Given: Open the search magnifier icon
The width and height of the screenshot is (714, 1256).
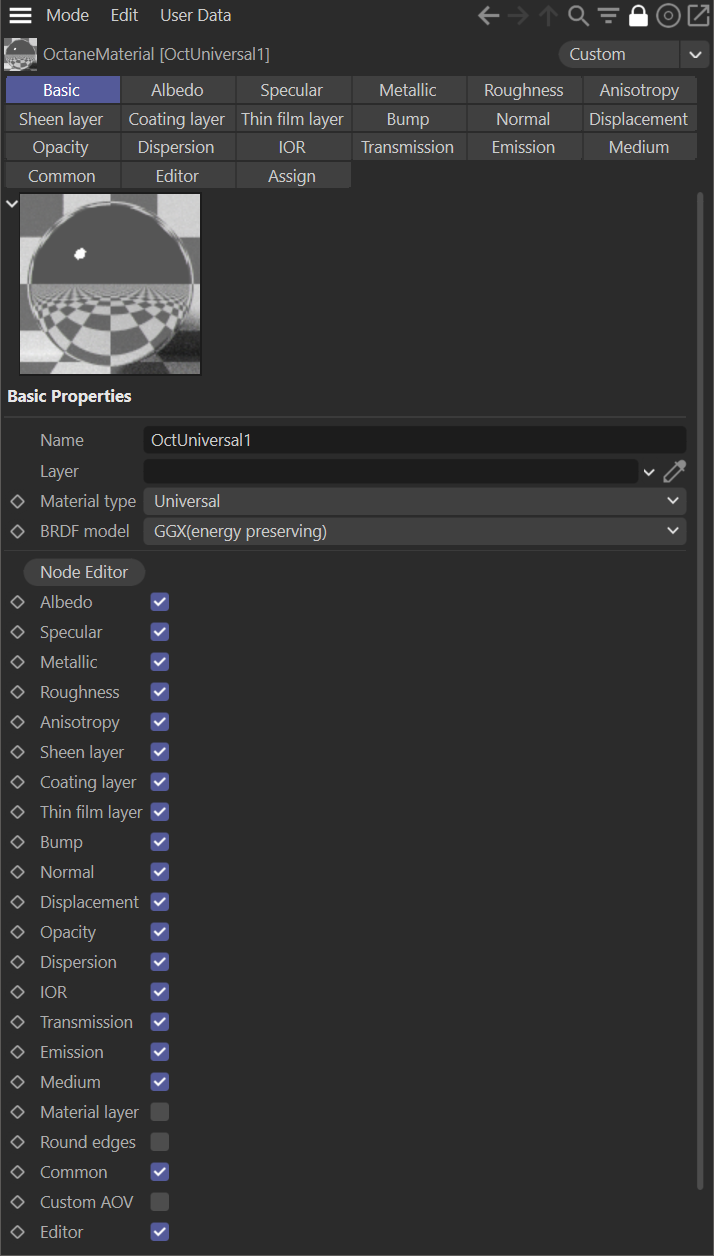Looking at the screenshot, I should pyautogui.click(x=578, y=16).
